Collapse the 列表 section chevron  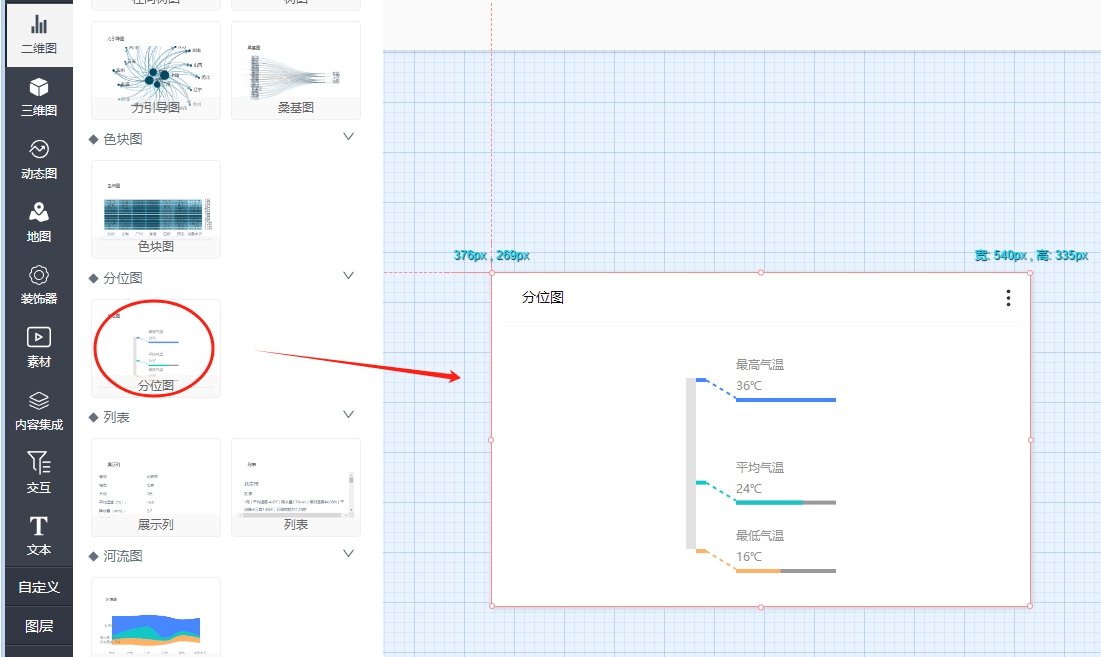(348, 415)
